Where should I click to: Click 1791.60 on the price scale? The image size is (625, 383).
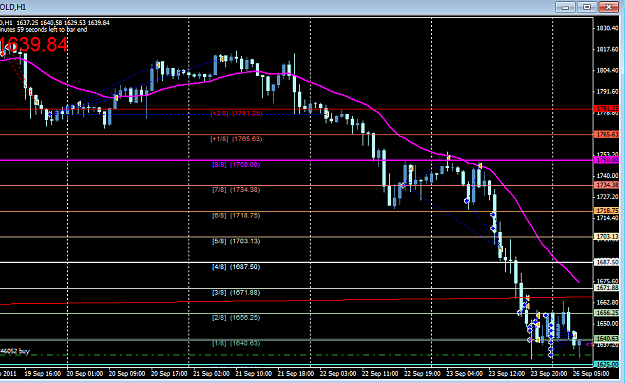(607, 91)
